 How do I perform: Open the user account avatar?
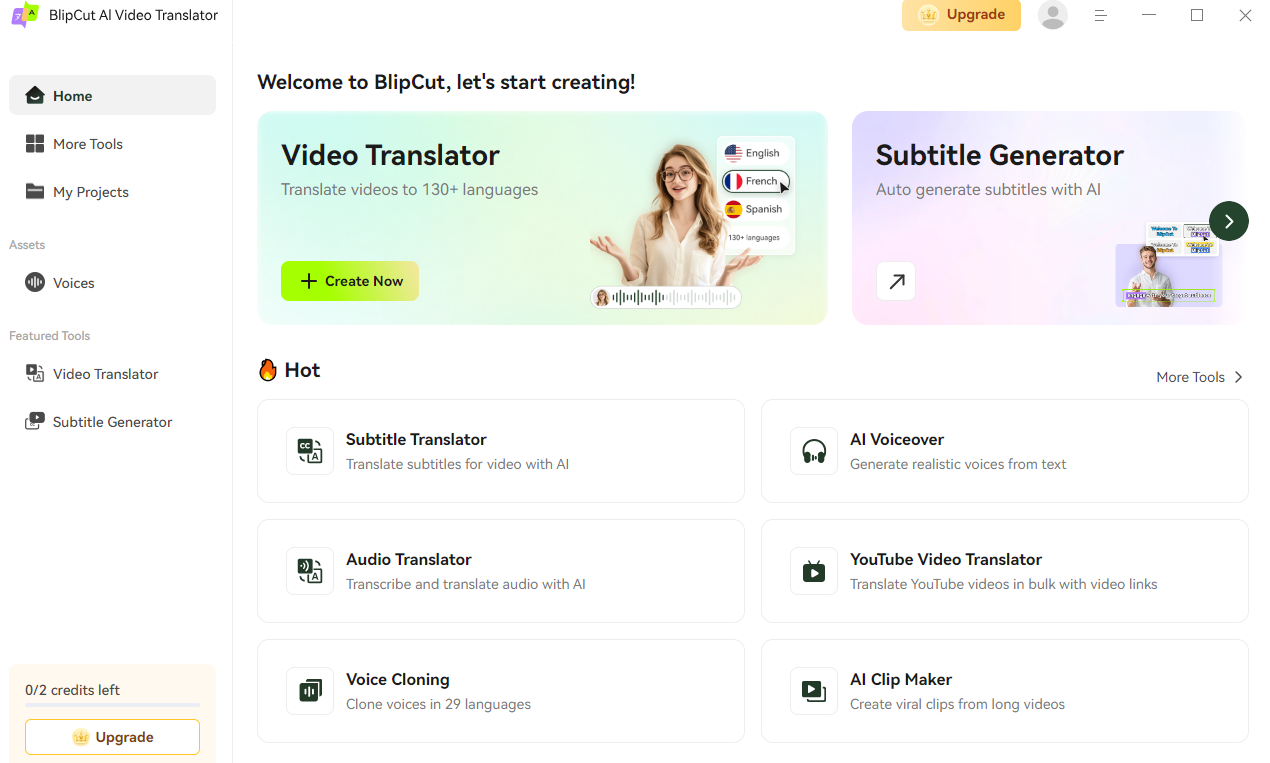coord(1052,15)
